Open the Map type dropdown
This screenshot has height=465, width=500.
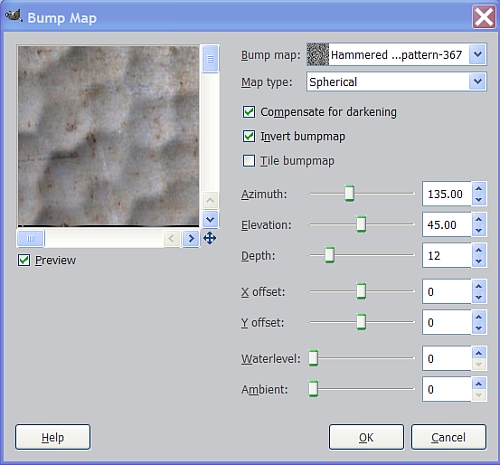[478, 81]
